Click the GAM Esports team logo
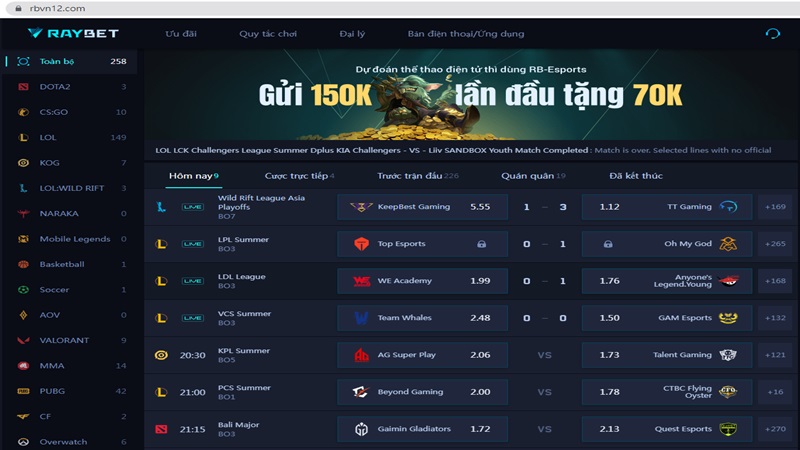 (728, 318)
